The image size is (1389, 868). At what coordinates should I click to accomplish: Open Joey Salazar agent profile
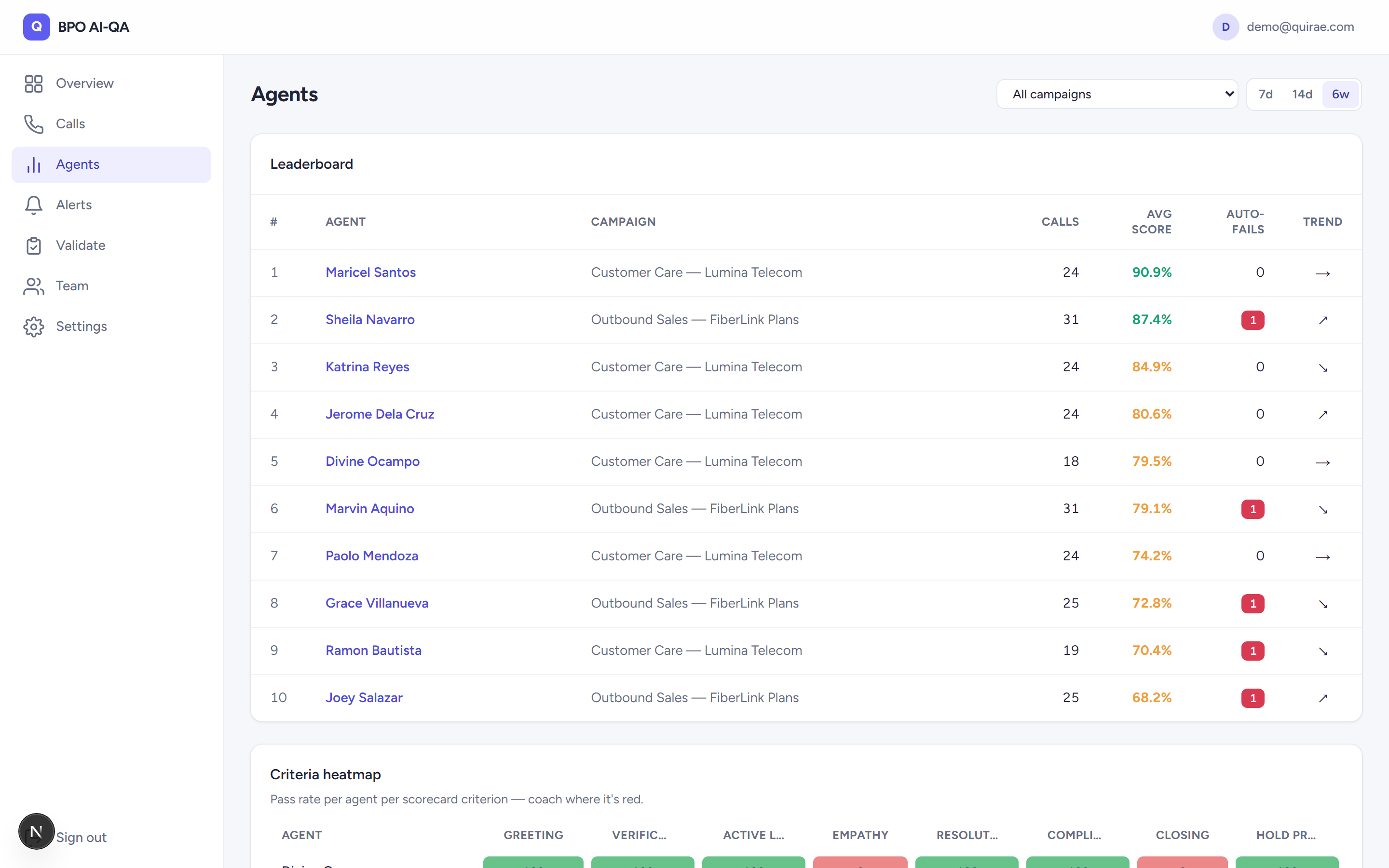tap(364, 697)
